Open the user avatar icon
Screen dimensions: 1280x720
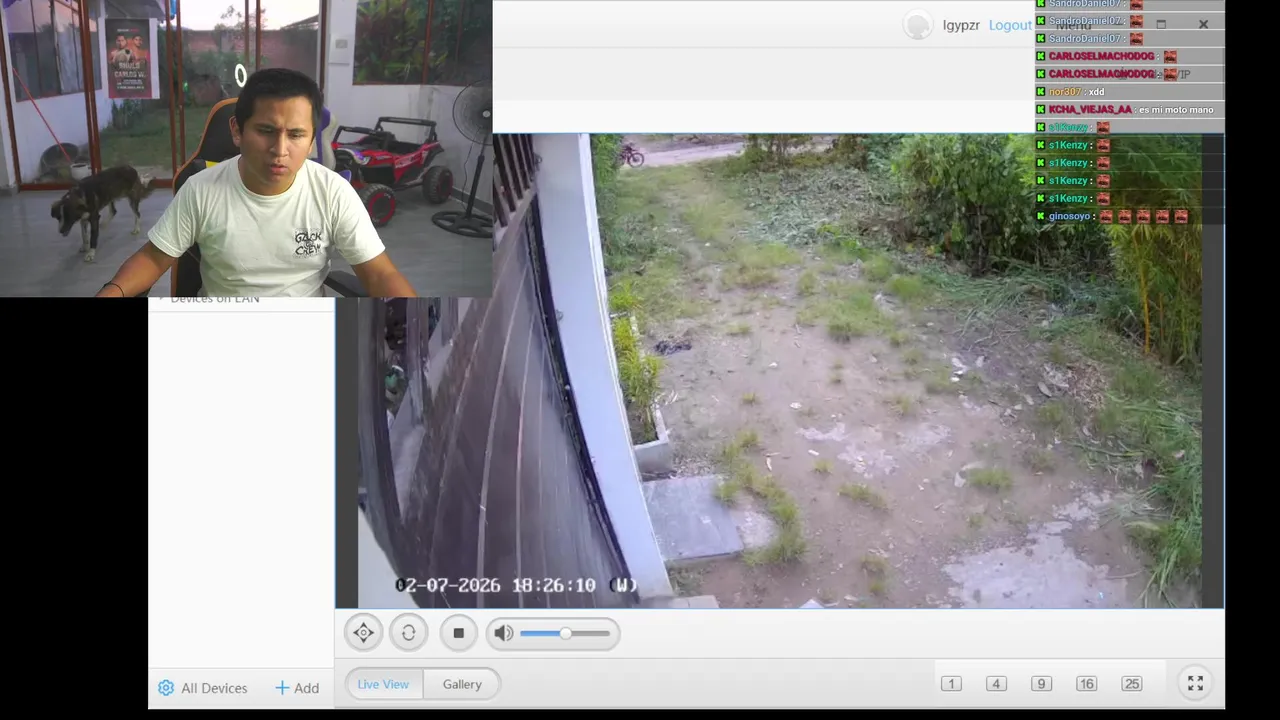pos(917,25)
